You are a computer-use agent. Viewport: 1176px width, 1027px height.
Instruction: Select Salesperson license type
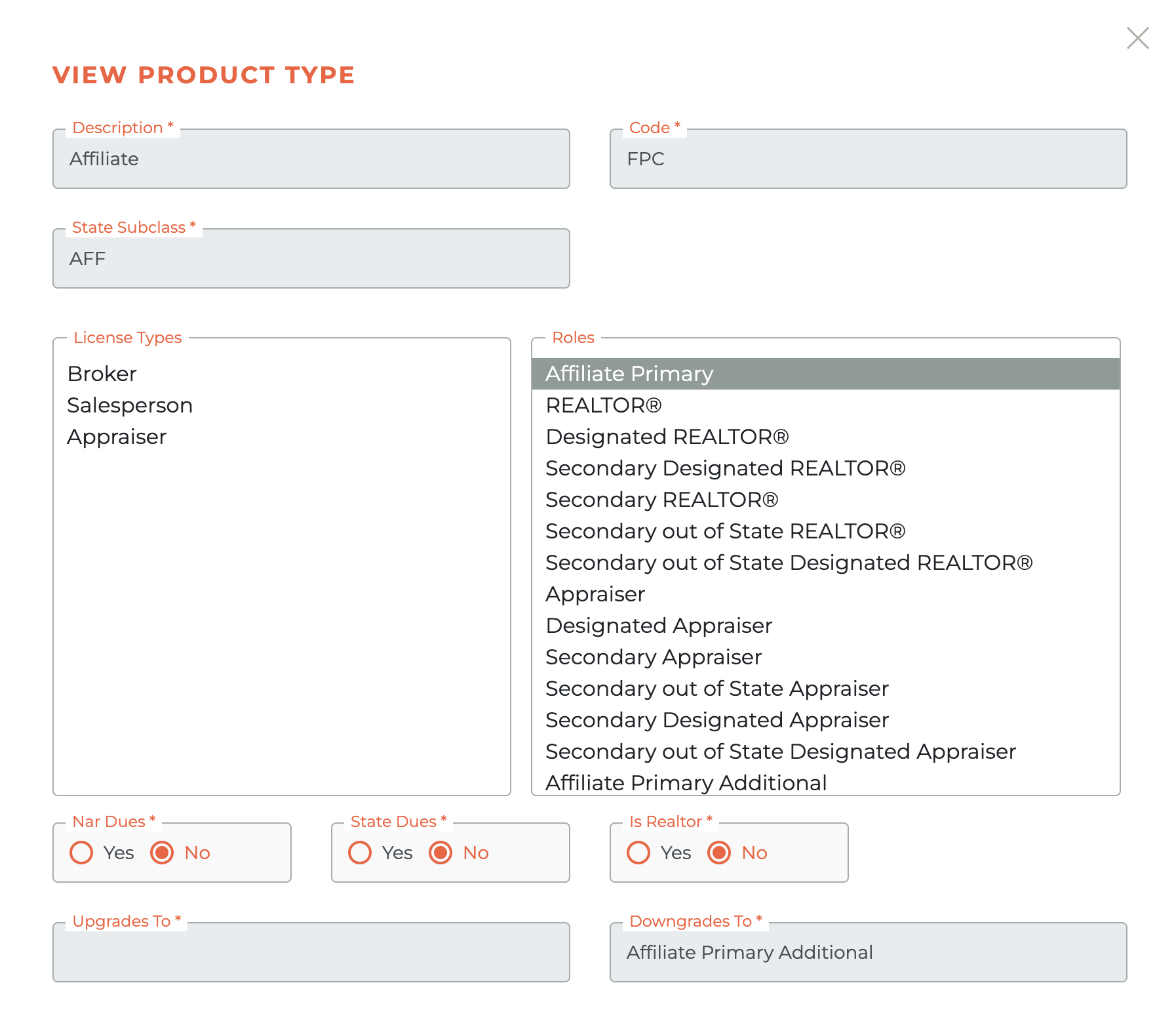[x=130, y=405]
